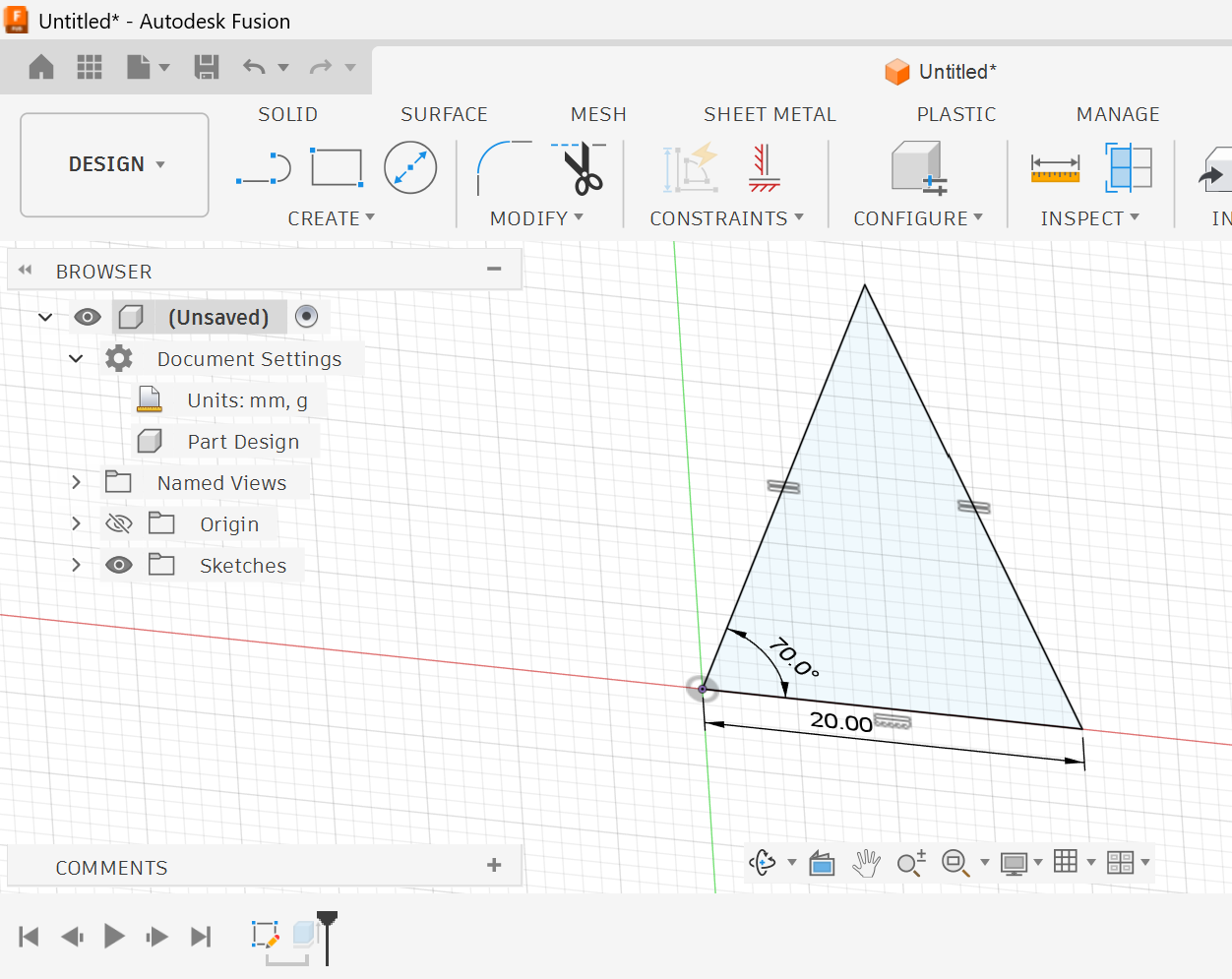Switch to the MANAGE tab
The width and height of the screenshot is (1232, 979).
tap(1118, 114)
